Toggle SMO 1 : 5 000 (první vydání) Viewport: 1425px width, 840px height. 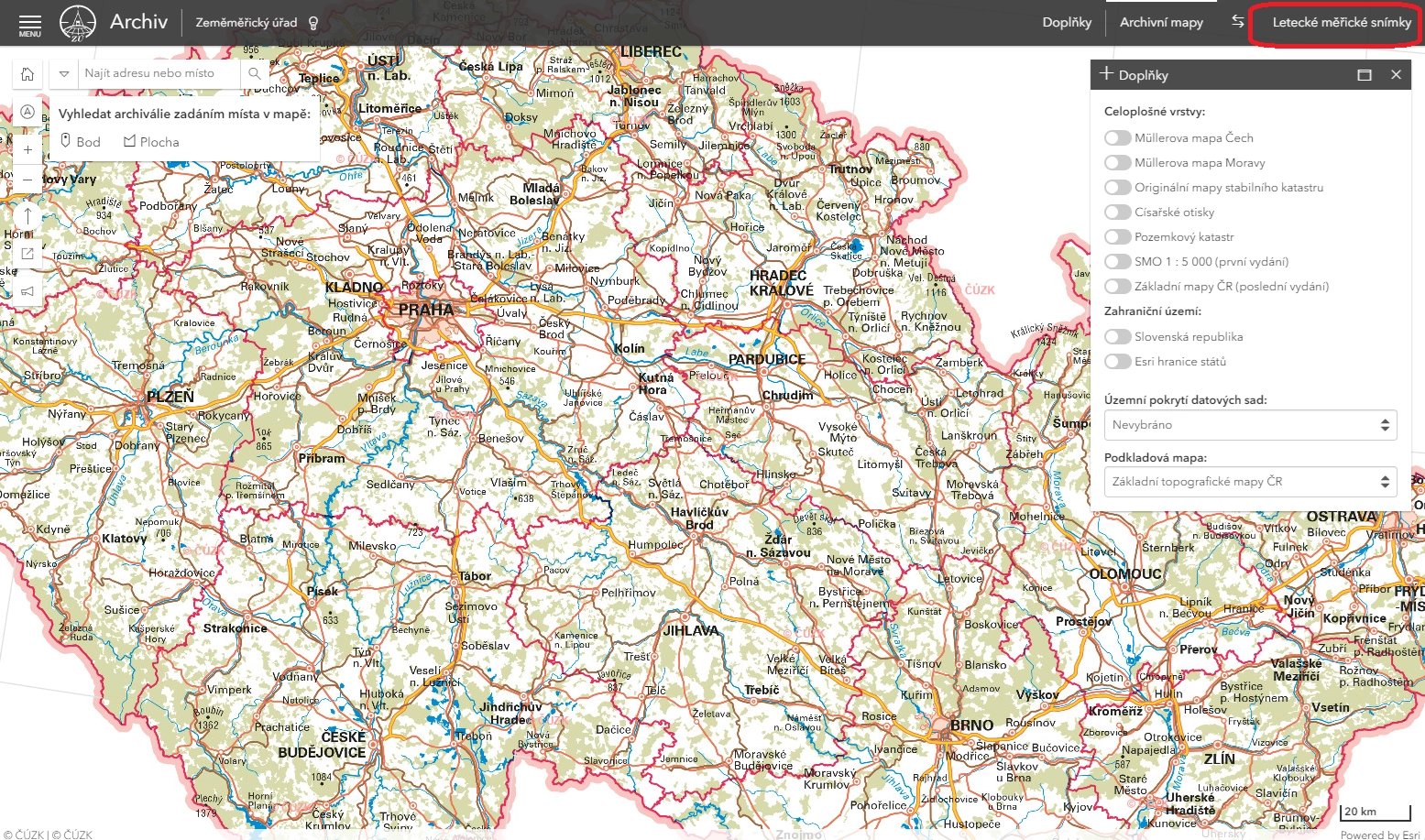point(1117,261)
